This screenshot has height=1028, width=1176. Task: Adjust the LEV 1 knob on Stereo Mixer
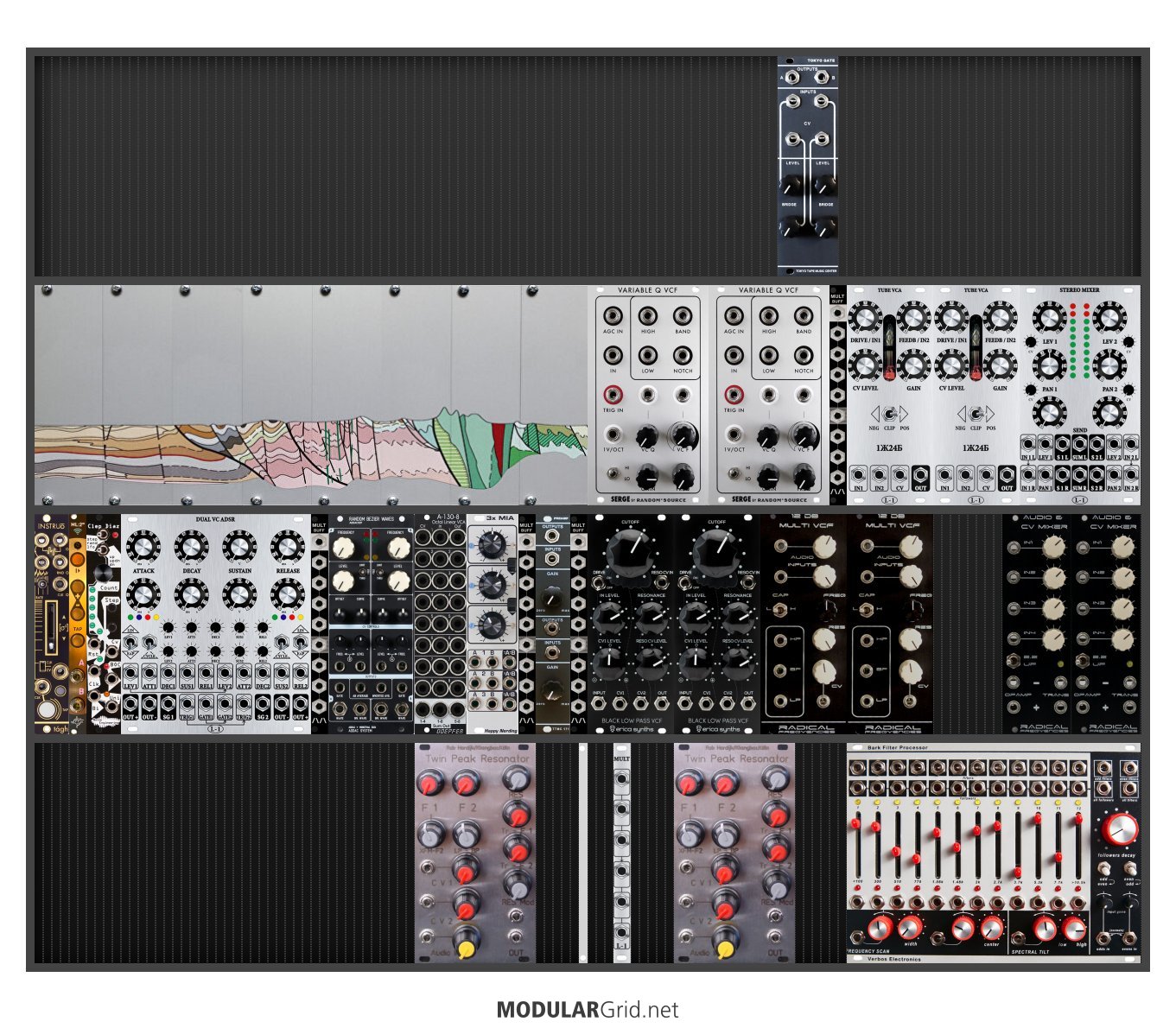tap(1049, 319)
